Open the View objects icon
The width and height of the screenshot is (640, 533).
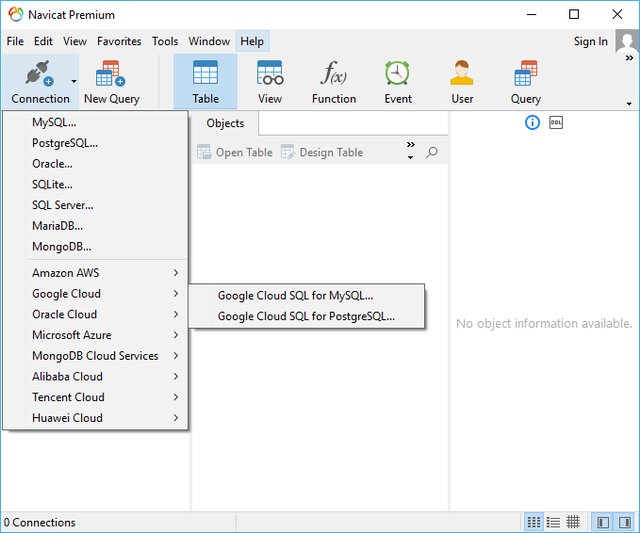[x=269, y=81]
